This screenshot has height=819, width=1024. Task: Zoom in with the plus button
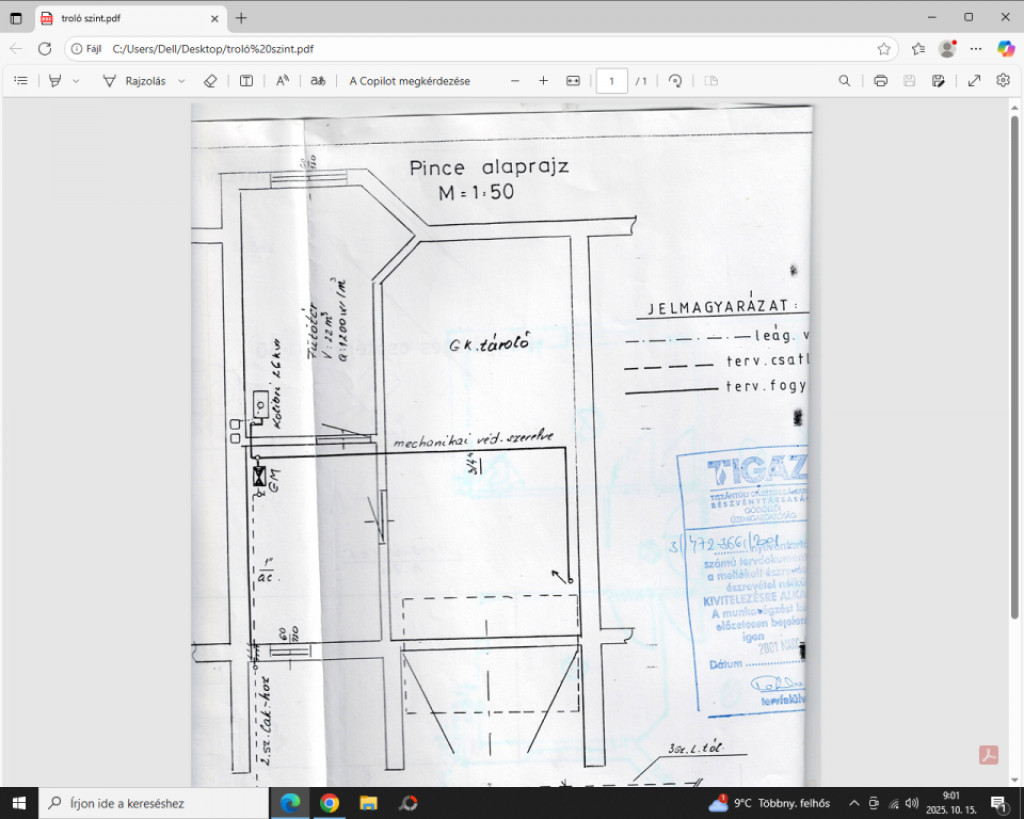[544, 81]
